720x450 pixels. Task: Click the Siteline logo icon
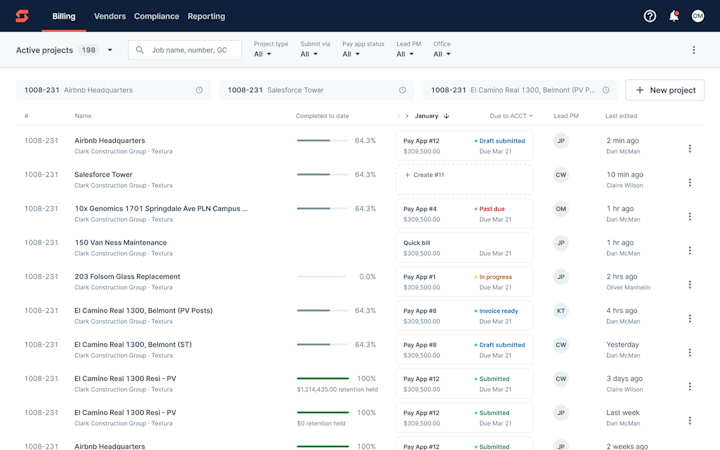[x=22, y=16]
